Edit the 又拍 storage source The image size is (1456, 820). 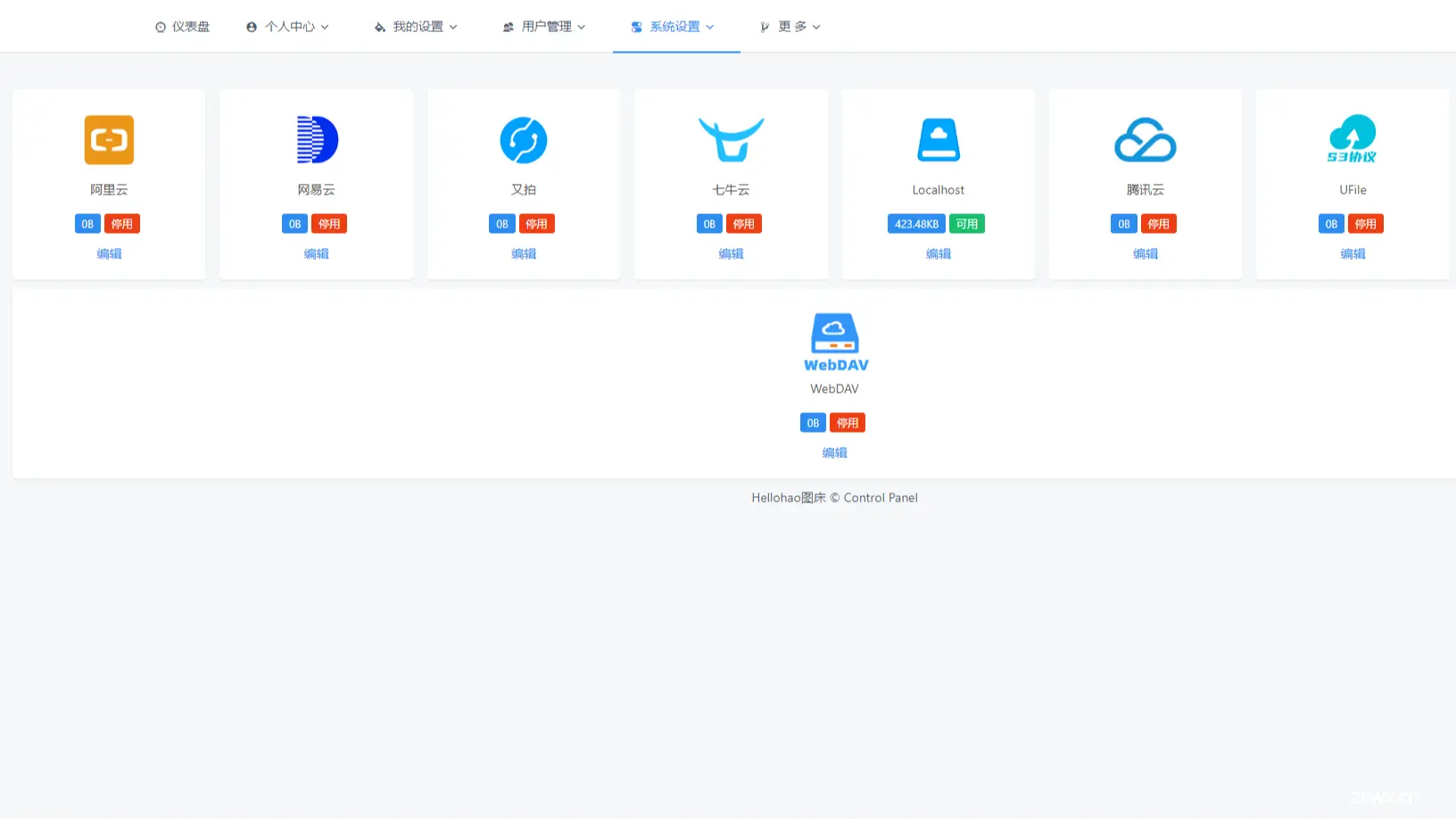[x=524, y=254]
